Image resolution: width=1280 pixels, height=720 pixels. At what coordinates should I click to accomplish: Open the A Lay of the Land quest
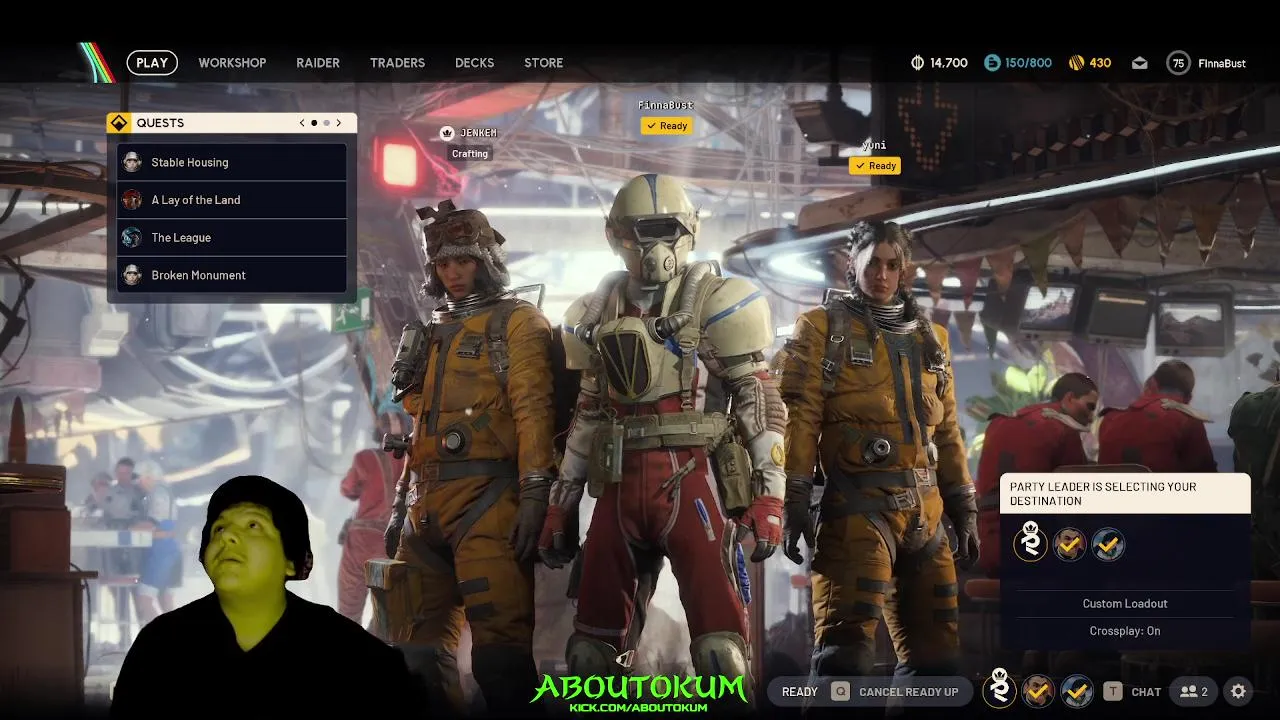(232, 200)
